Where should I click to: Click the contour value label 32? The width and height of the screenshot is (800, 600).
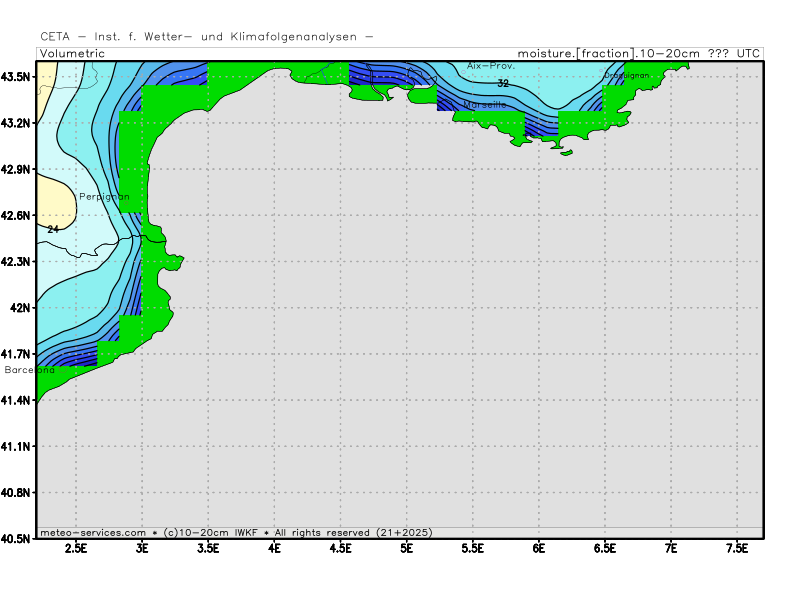point(503,84)
